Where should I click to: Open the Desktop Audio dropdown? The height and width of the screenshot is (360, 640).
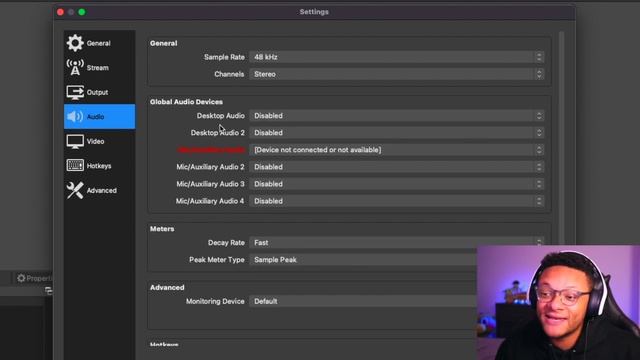pos(396,116)
